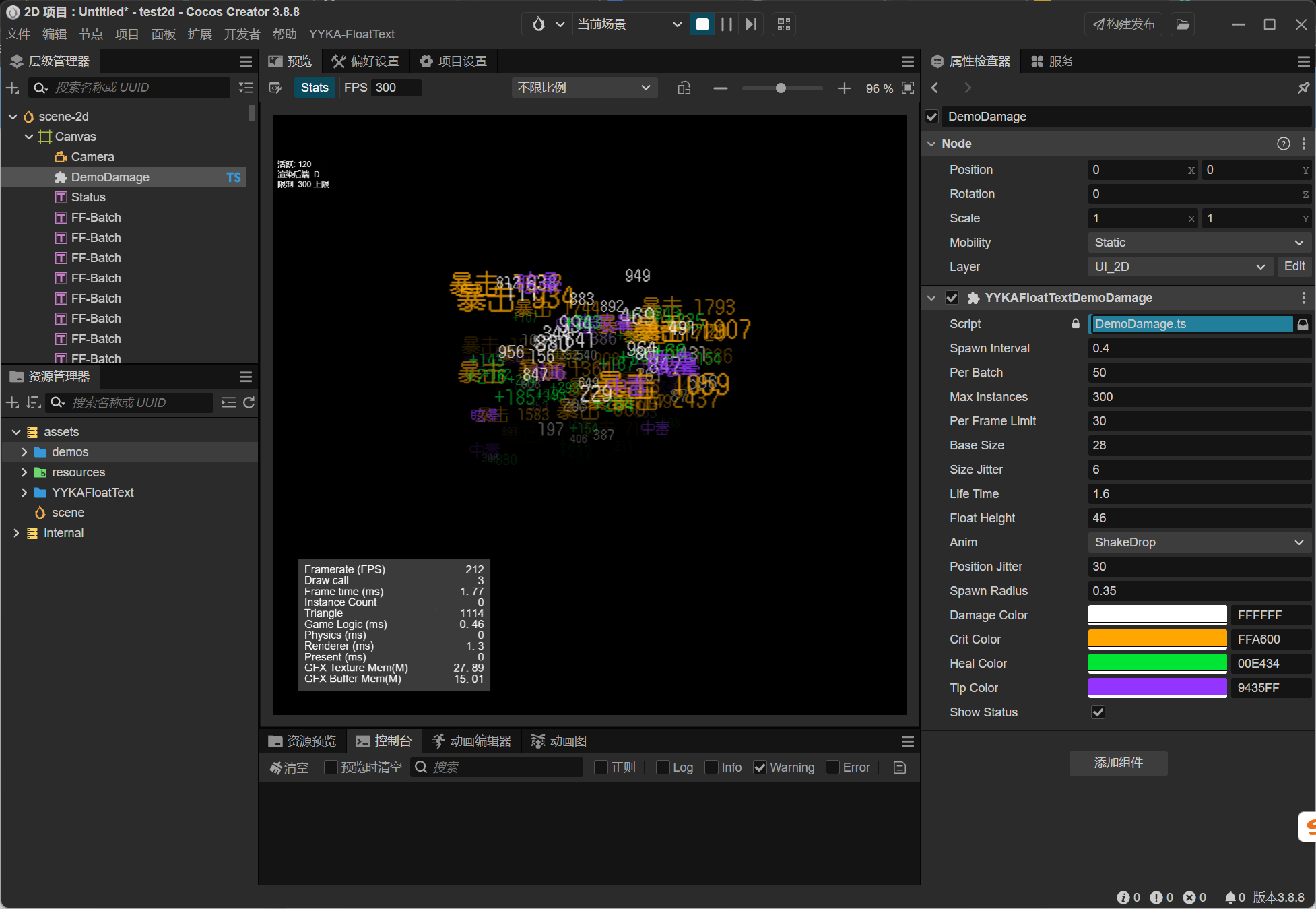Open 节点 menu in menu bar

(91, 34)
